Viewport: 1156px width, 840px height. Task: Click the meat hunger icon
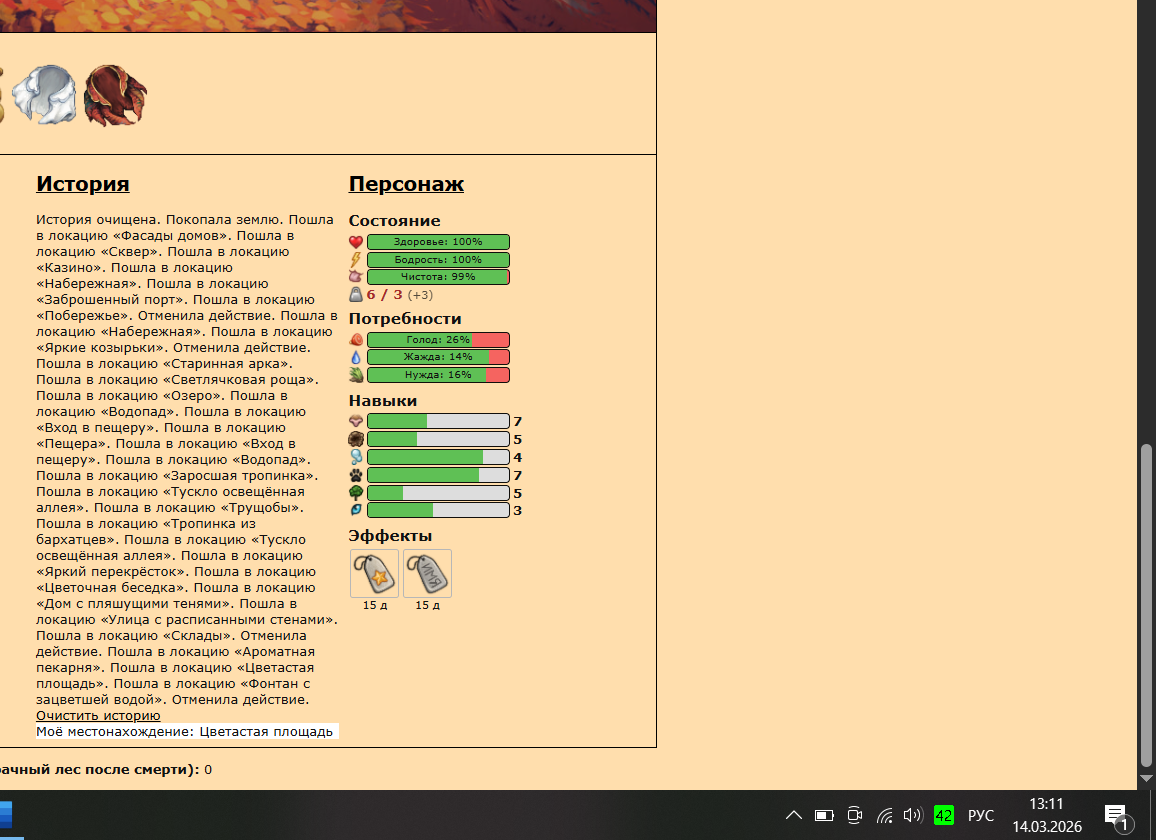[356, 340]
